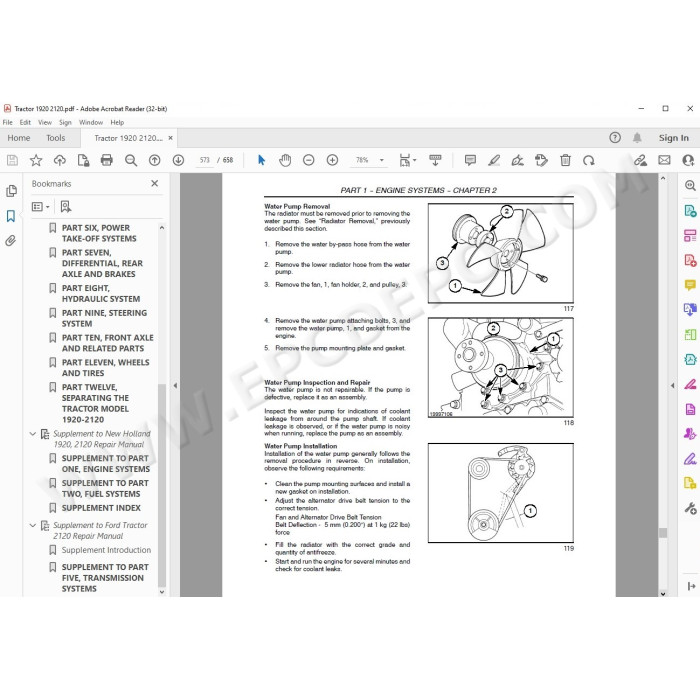The width and height of the screenshot is (700, 700).
Task: Click the upload to cloud icon
Action: pos(59,160)
